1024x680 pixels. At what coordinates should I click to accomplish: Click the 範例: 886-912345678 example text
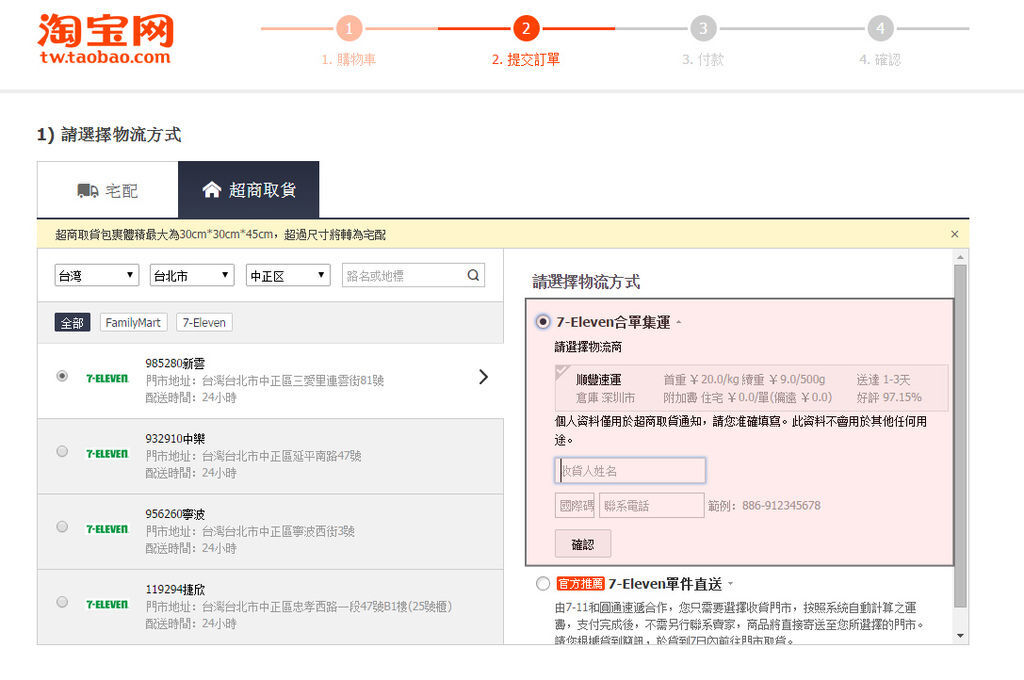pos(764,506)
